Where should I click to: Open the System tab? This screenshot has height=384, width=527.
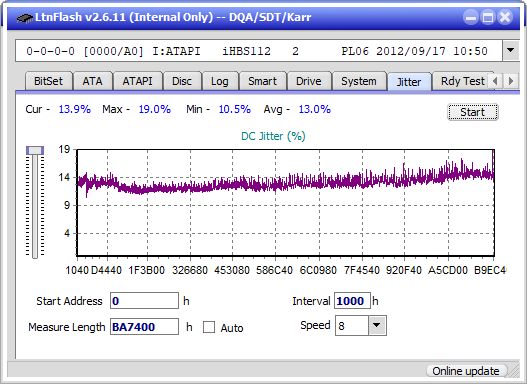[x=359, y=81]
